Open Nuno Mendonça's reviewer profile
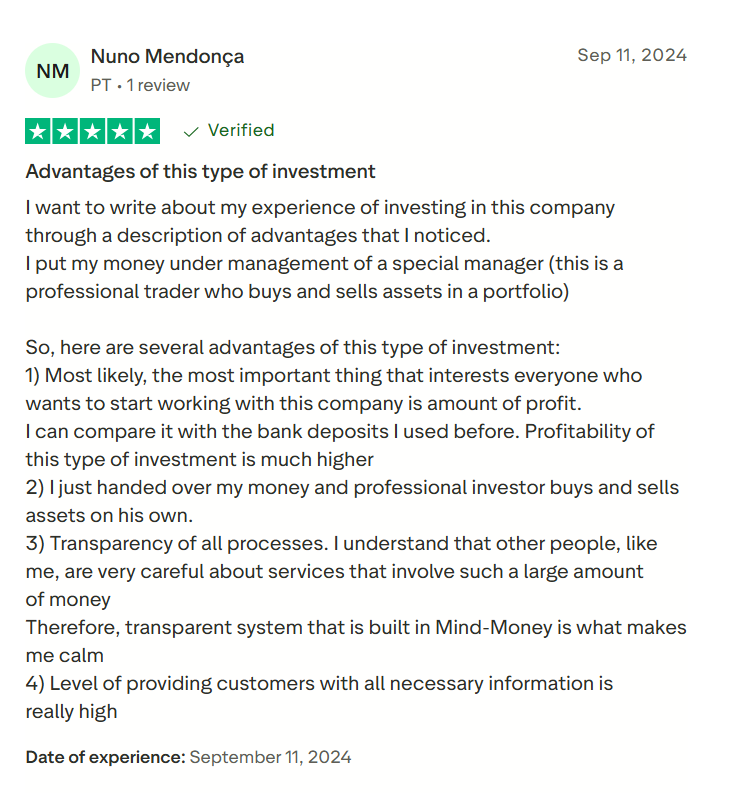This screenshot has height=793, width=730. (167, 56)
